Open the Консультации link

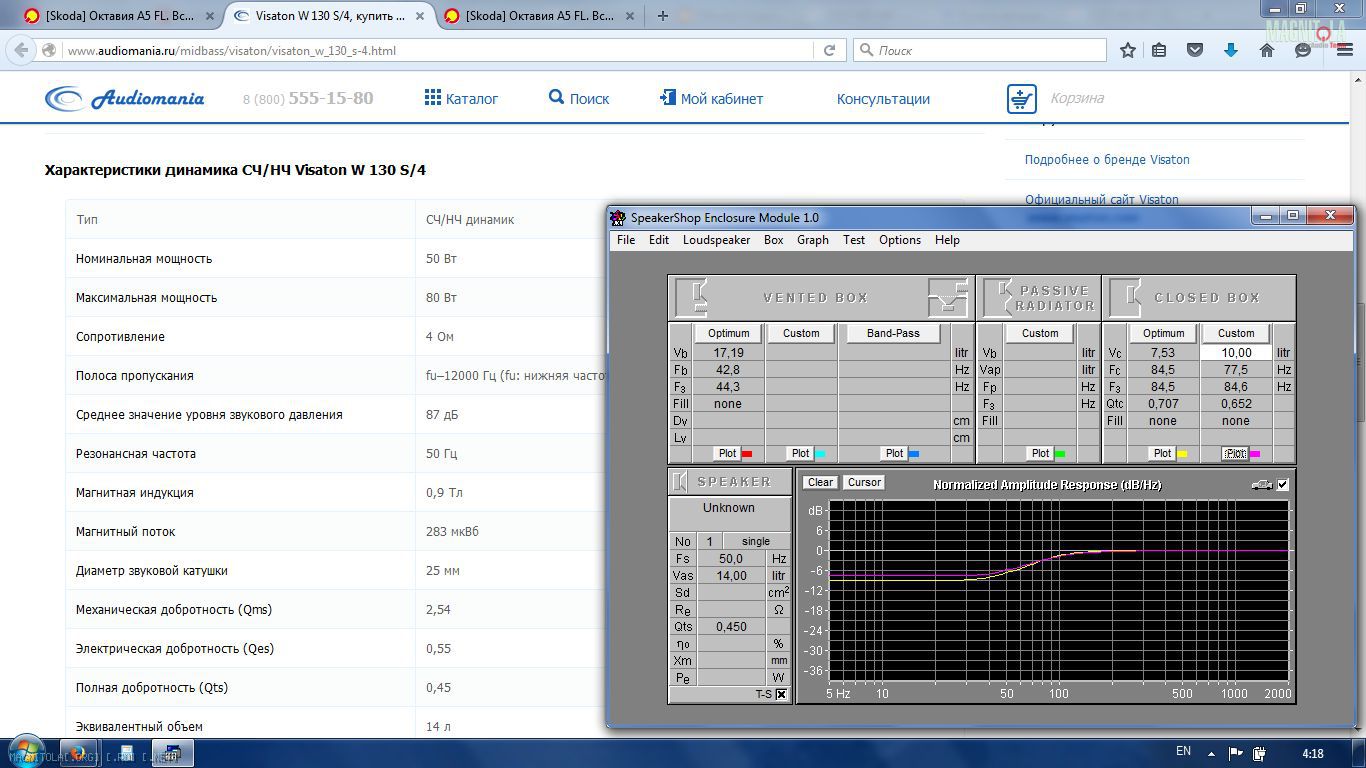(883, 99)
